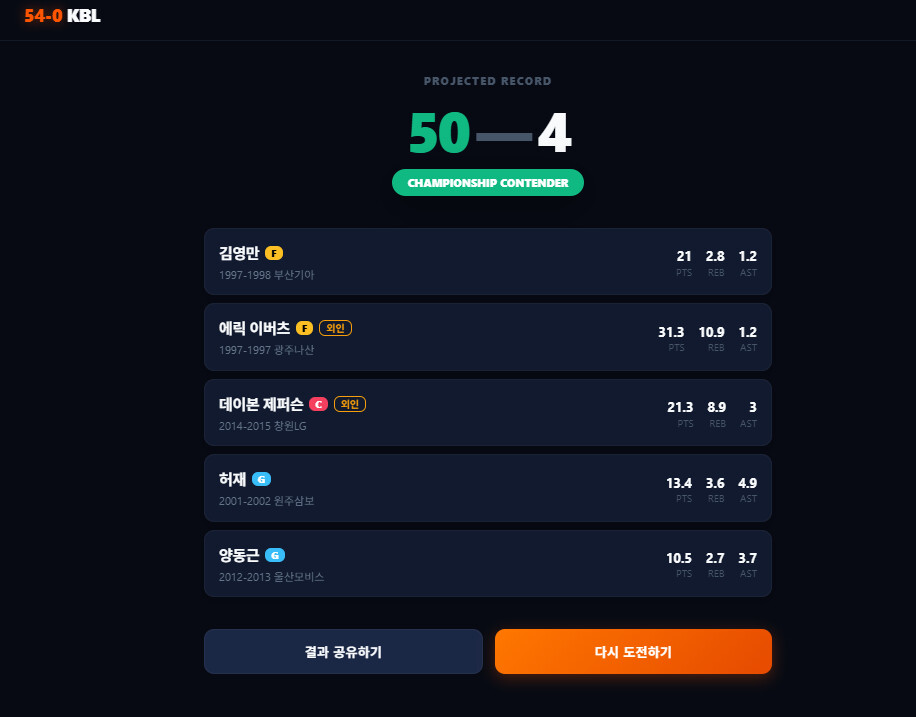This screenshot has width=916, height=717.
Task: Select the 데이본 제퍼슨 player name
Action: point(261,404)
